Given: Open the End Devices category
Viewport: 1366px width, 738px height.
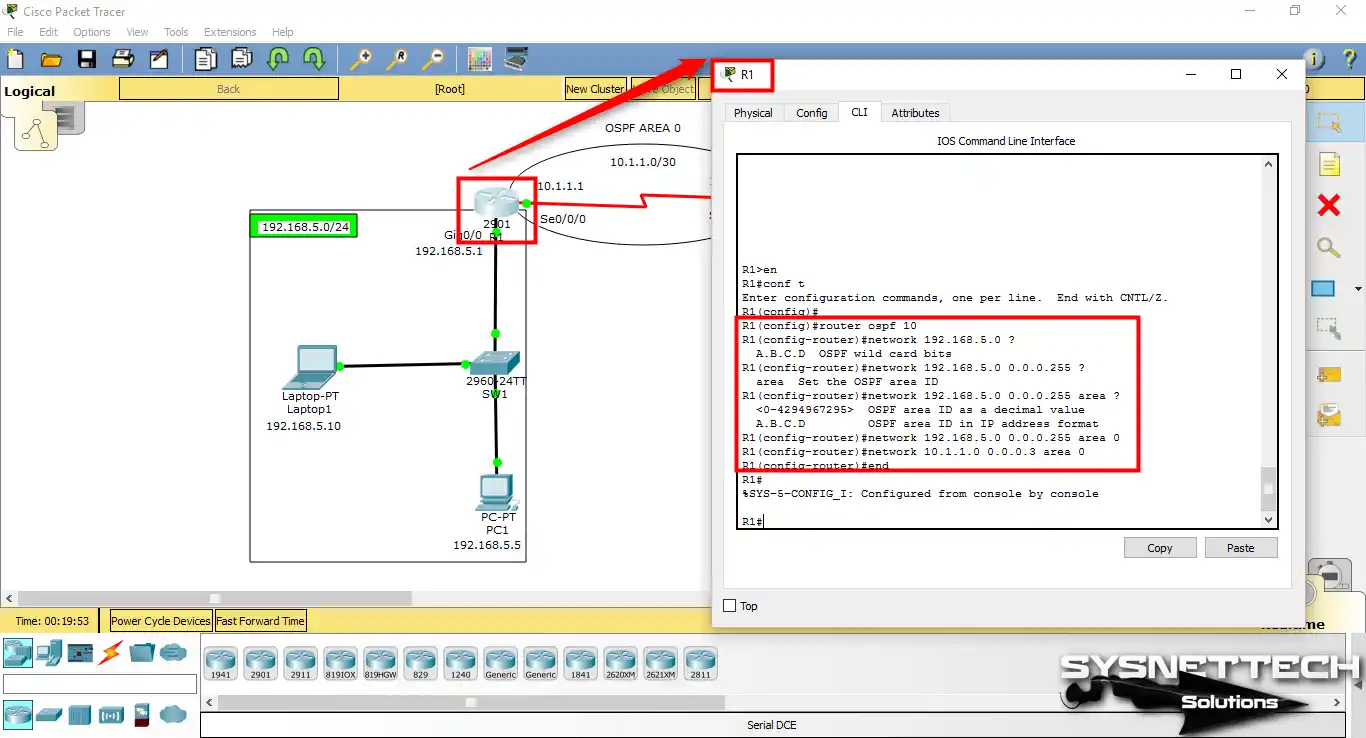Looking at the screenshot, I should click(49, 653).
